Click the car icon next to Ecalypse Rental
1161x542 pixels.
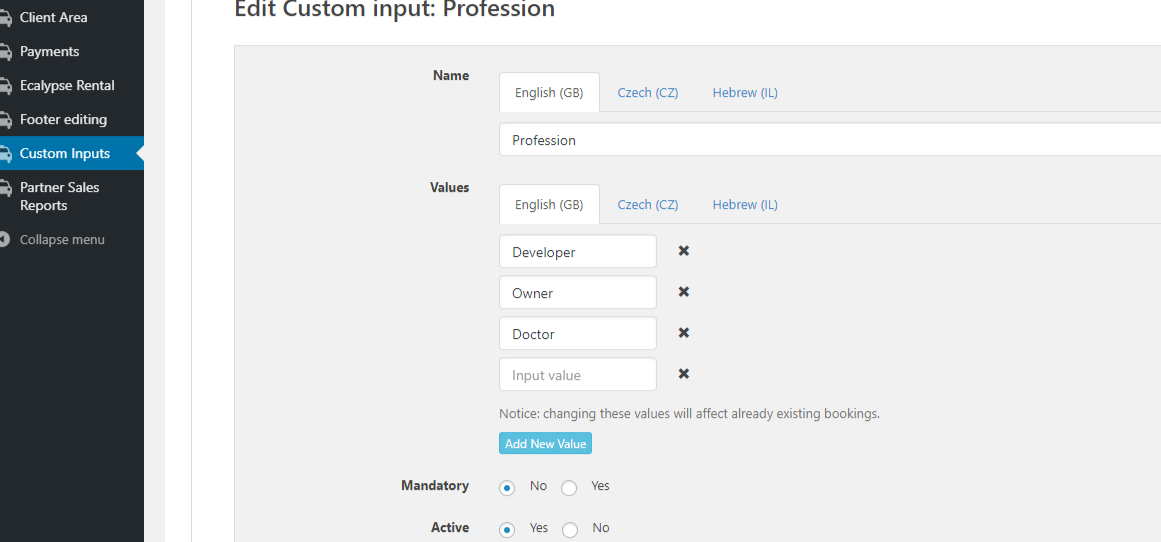[x=5, y=86]
